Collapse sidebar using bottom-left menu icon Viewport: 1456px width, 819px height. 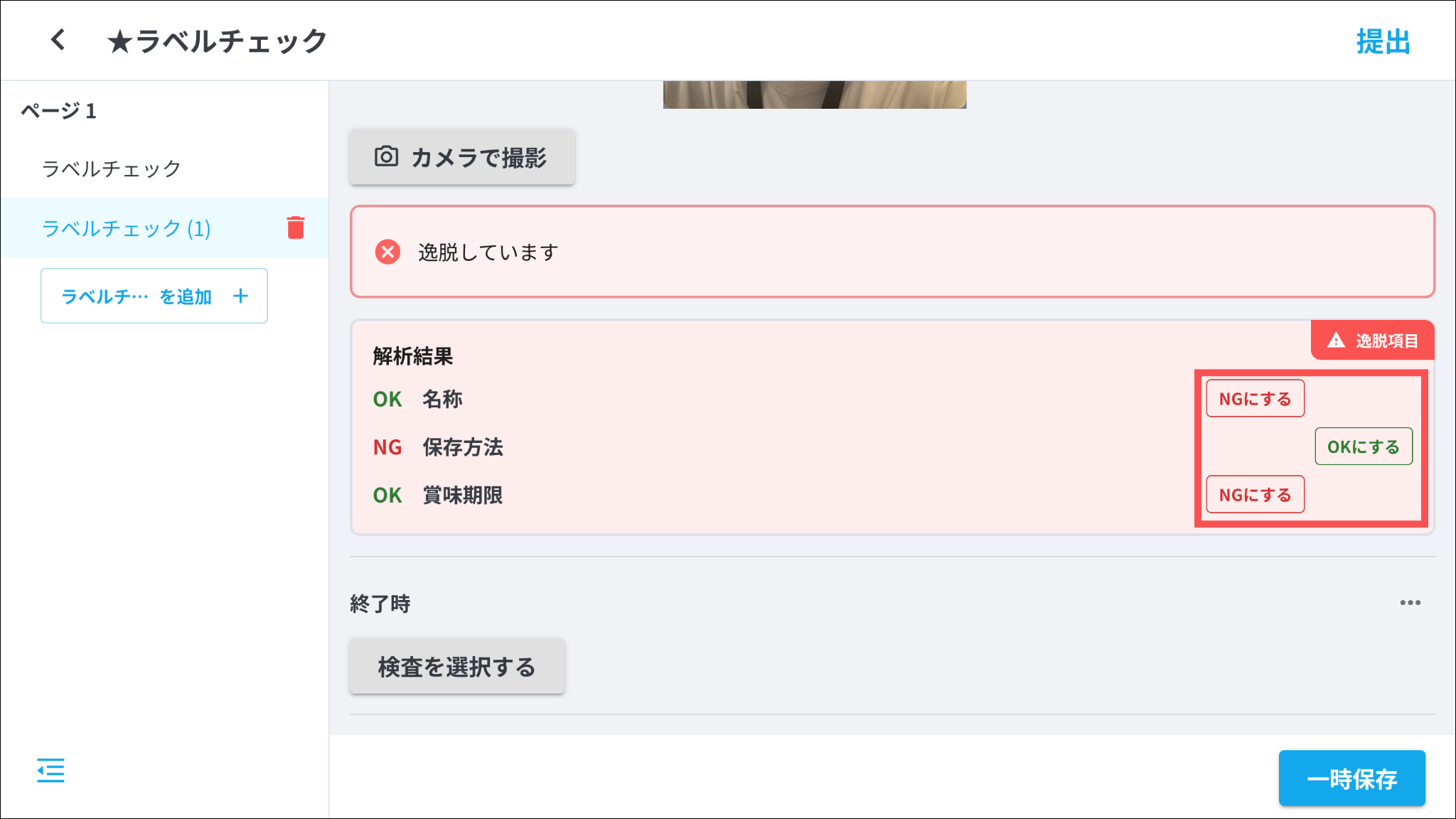(50, 771)
